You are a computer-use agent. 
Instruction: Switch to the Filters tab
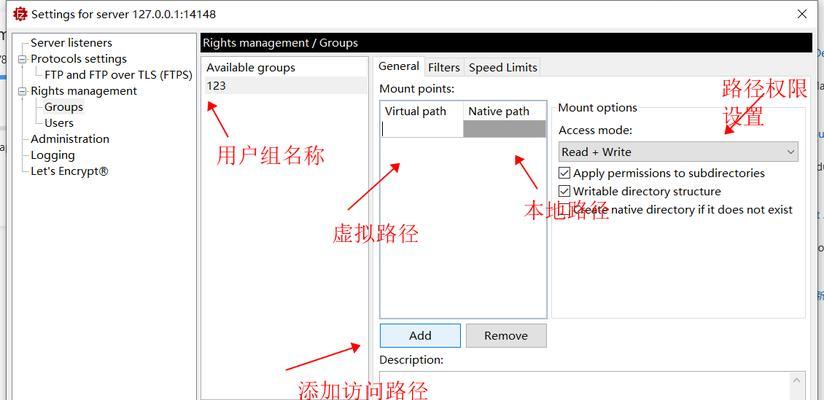[x=444, y=67]
